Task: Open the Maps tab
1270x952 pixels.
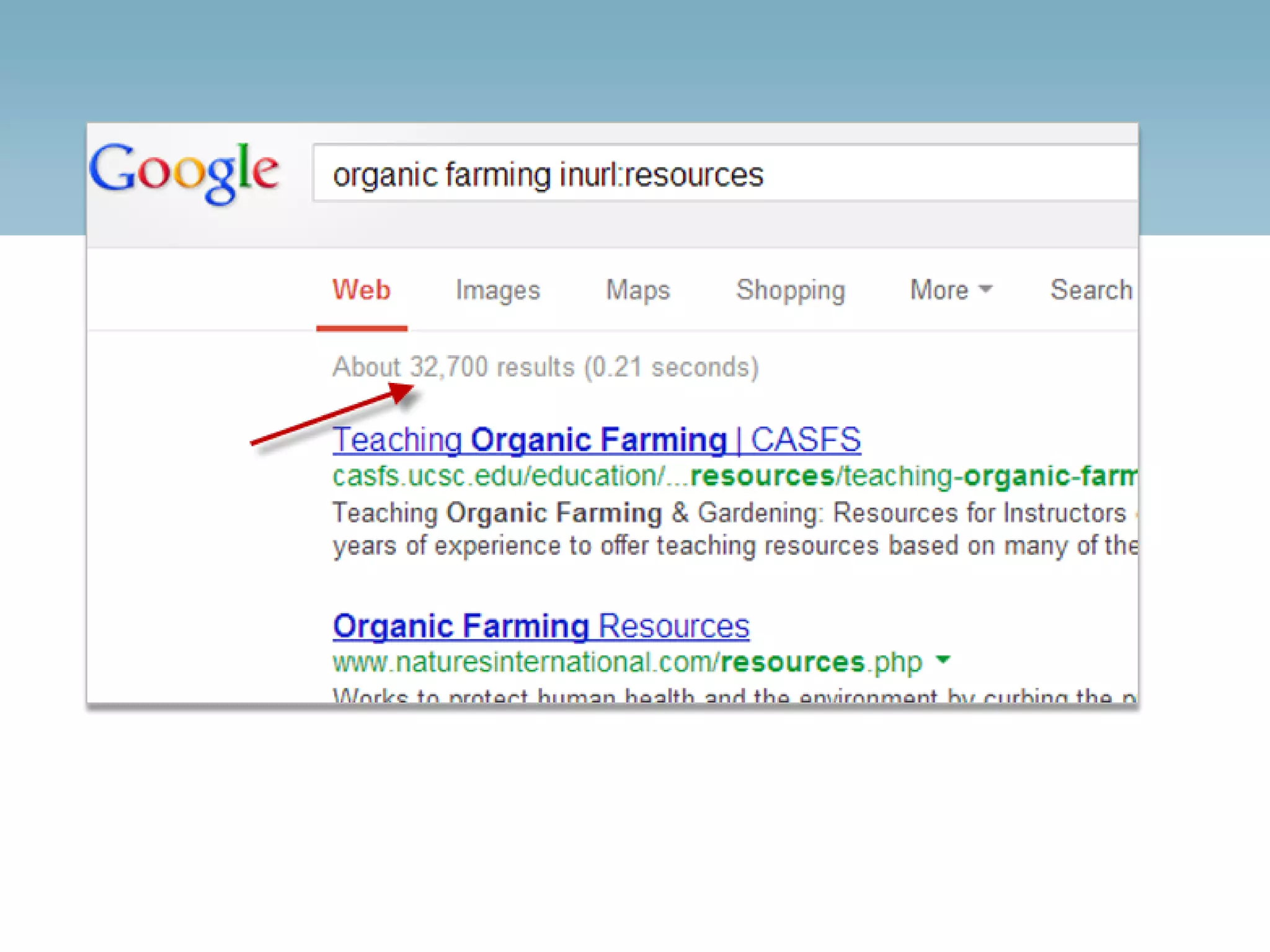Action: tap(638, 291)
